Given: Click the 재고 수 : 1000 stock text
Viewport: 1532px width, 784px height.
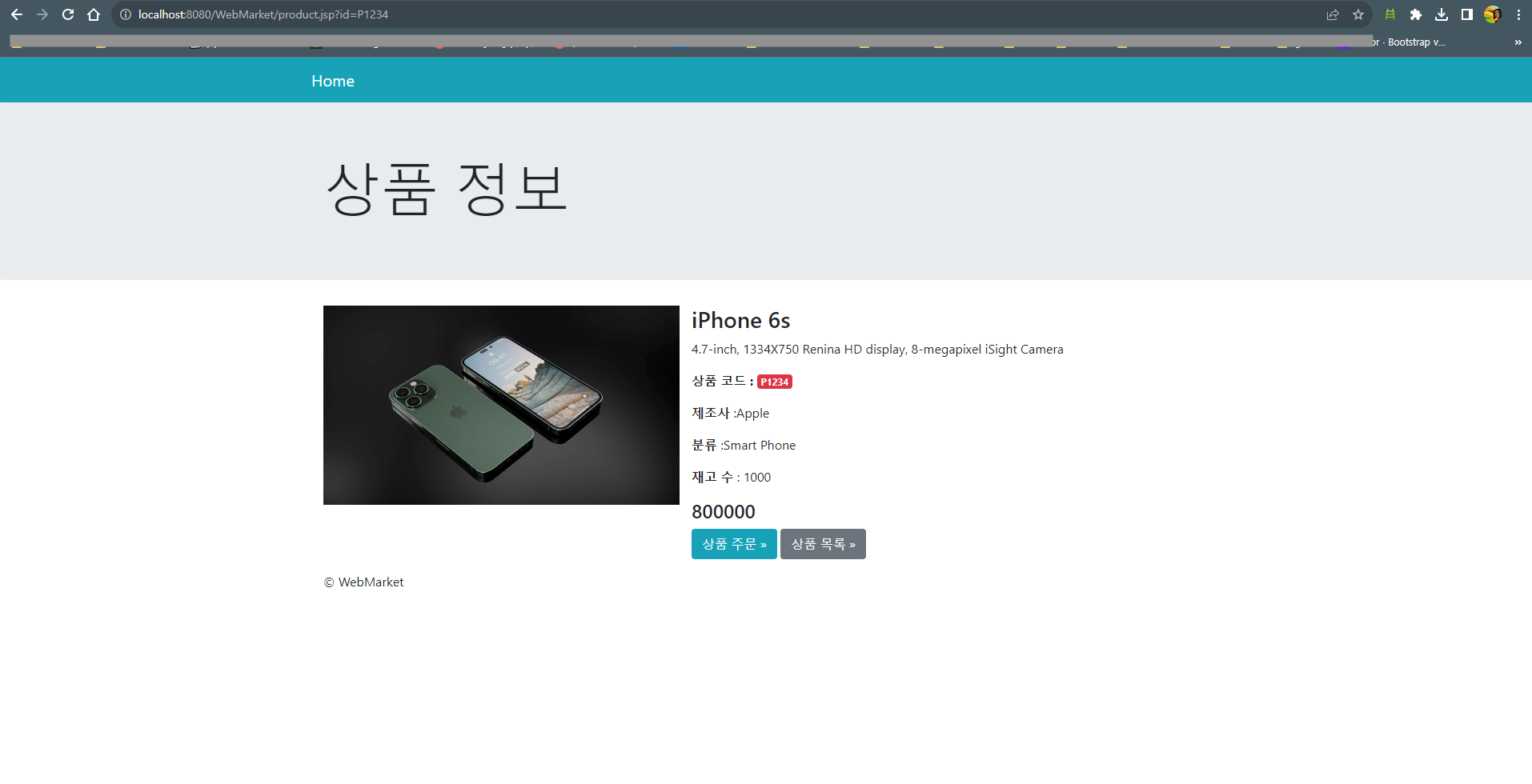Looking at the screenshot, I should 731,477.
